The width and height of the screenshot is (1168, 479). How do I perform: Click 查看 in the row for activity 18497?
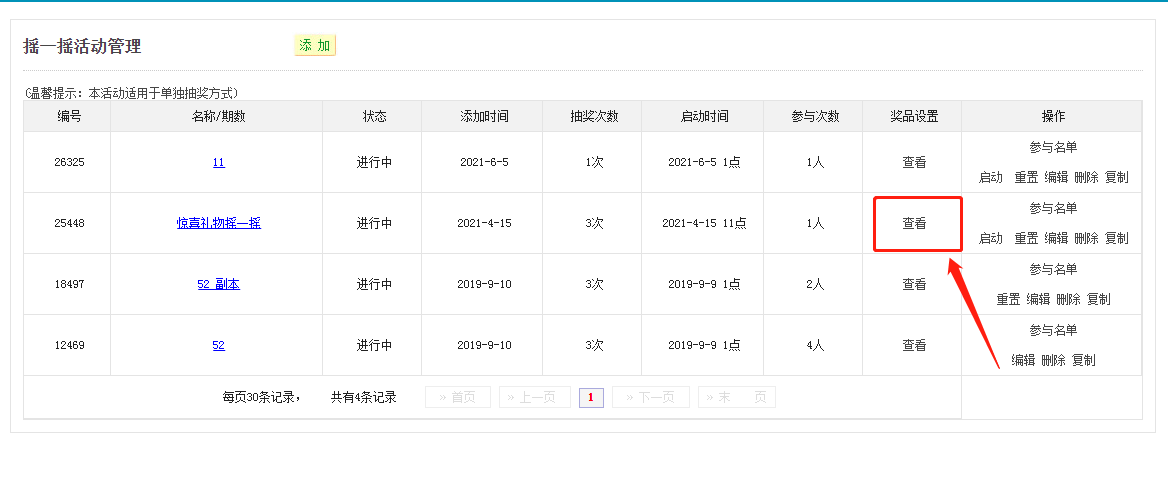(914, 285)
